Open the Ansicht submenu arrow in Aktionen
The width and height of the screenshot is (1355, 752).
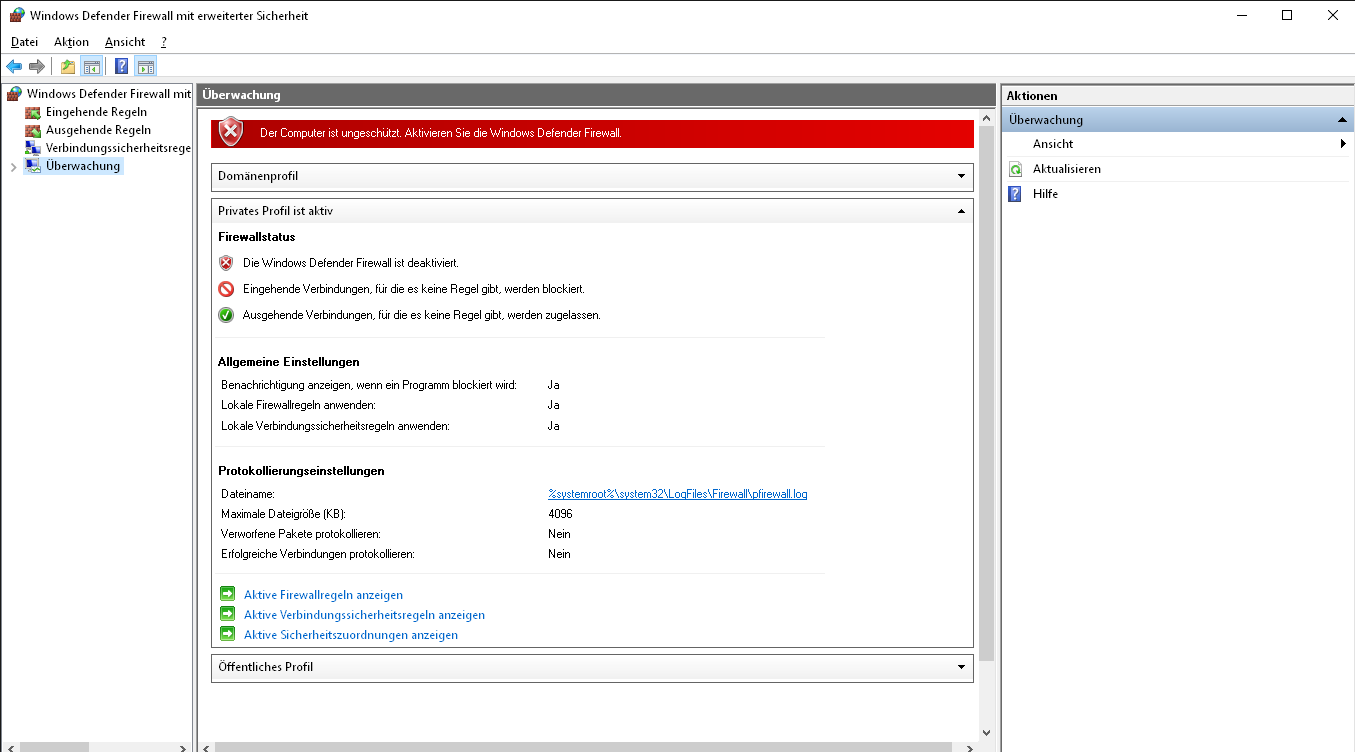(x=1343, y=144)
